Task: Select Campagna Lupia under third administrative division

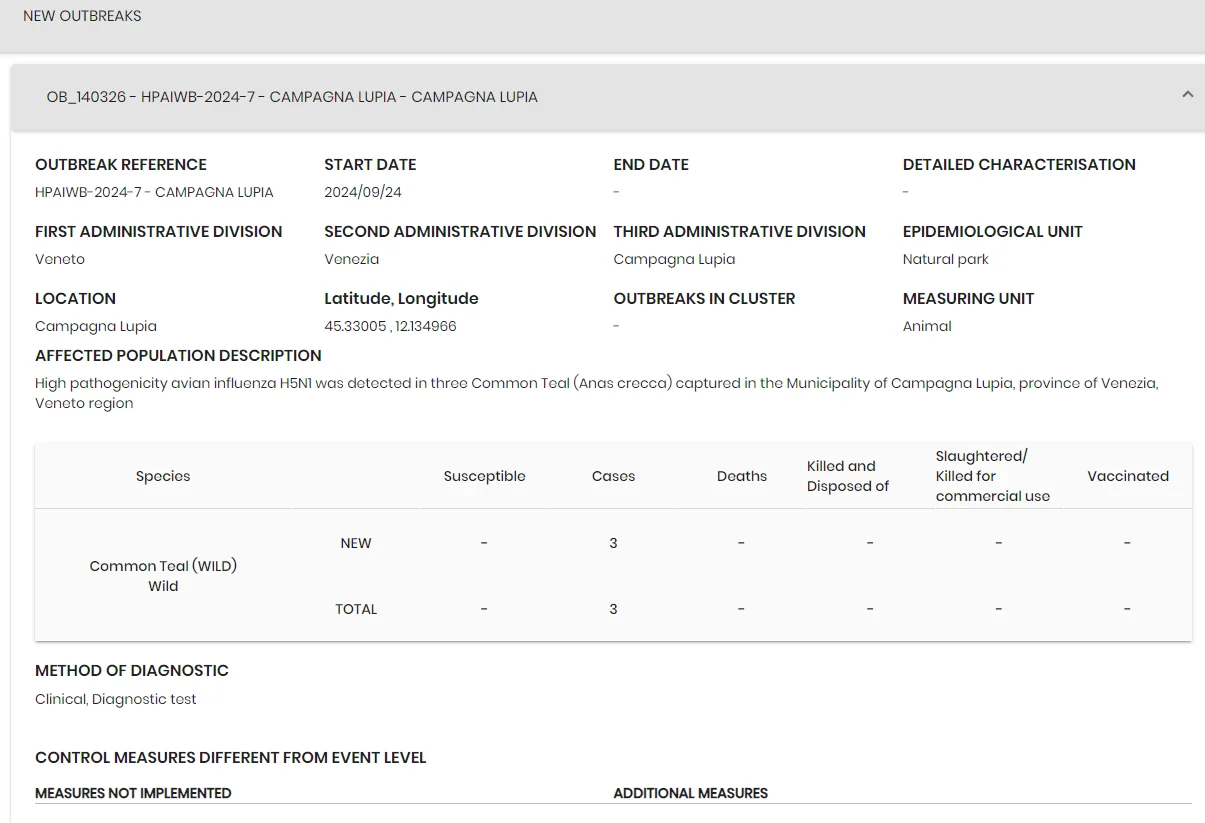Action: click(674, 259)
